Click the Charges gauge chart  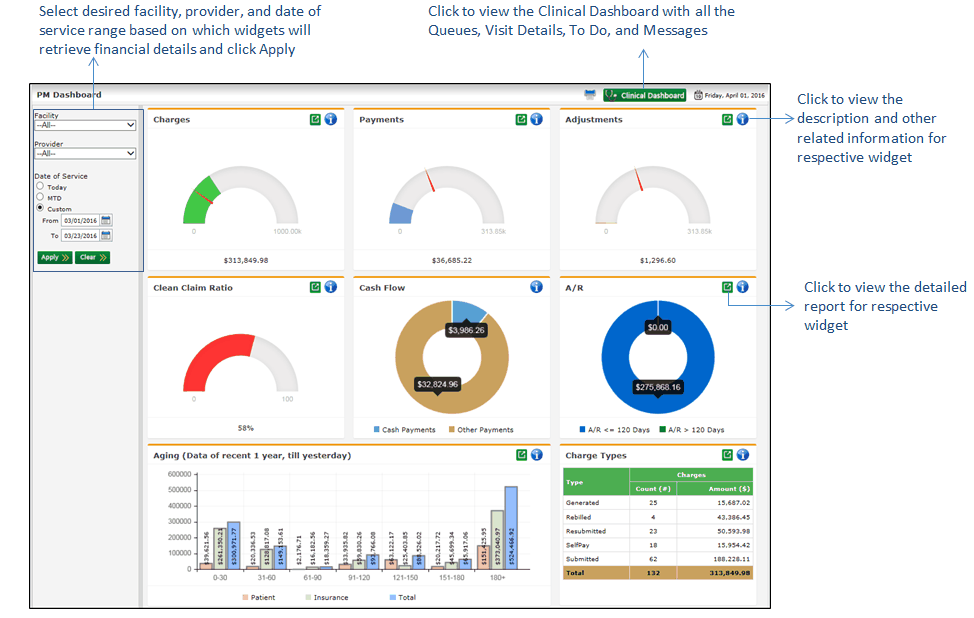[240, 195]
